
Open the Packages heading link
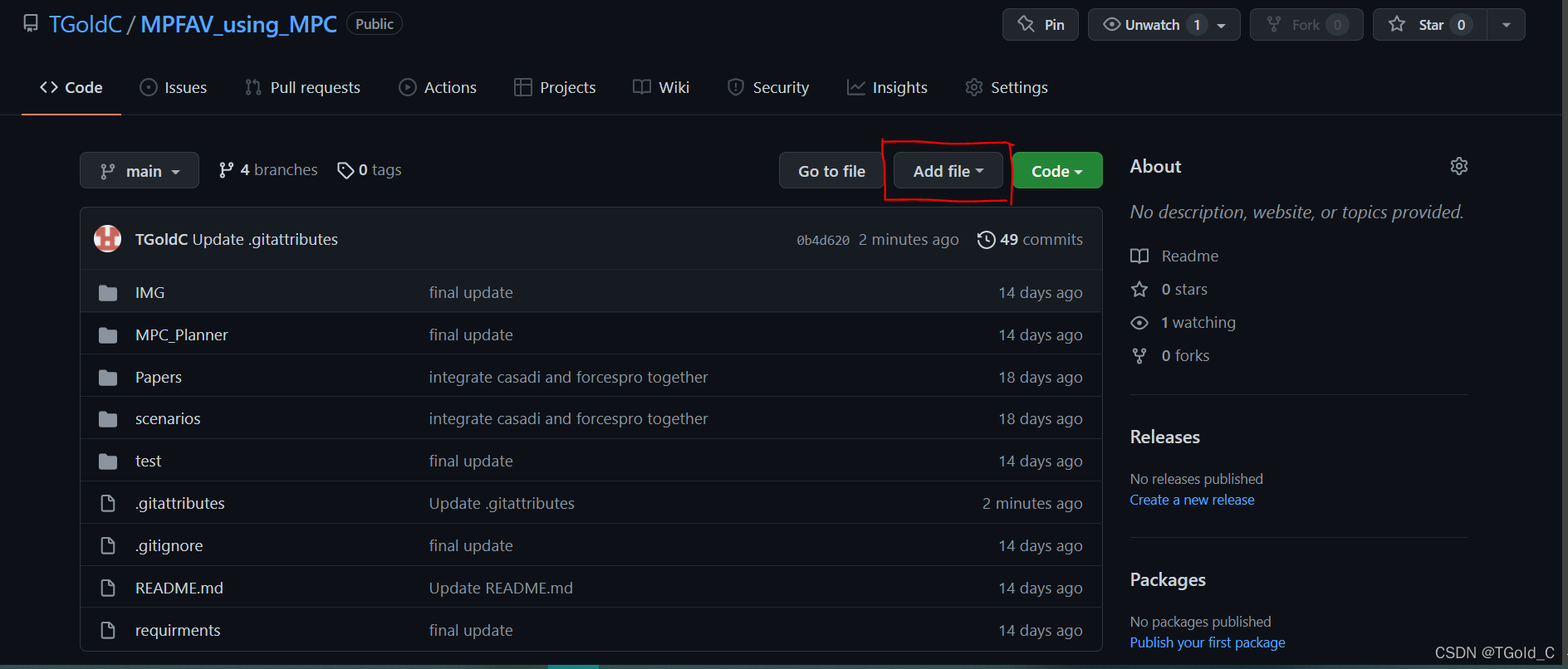(1168, 579)
